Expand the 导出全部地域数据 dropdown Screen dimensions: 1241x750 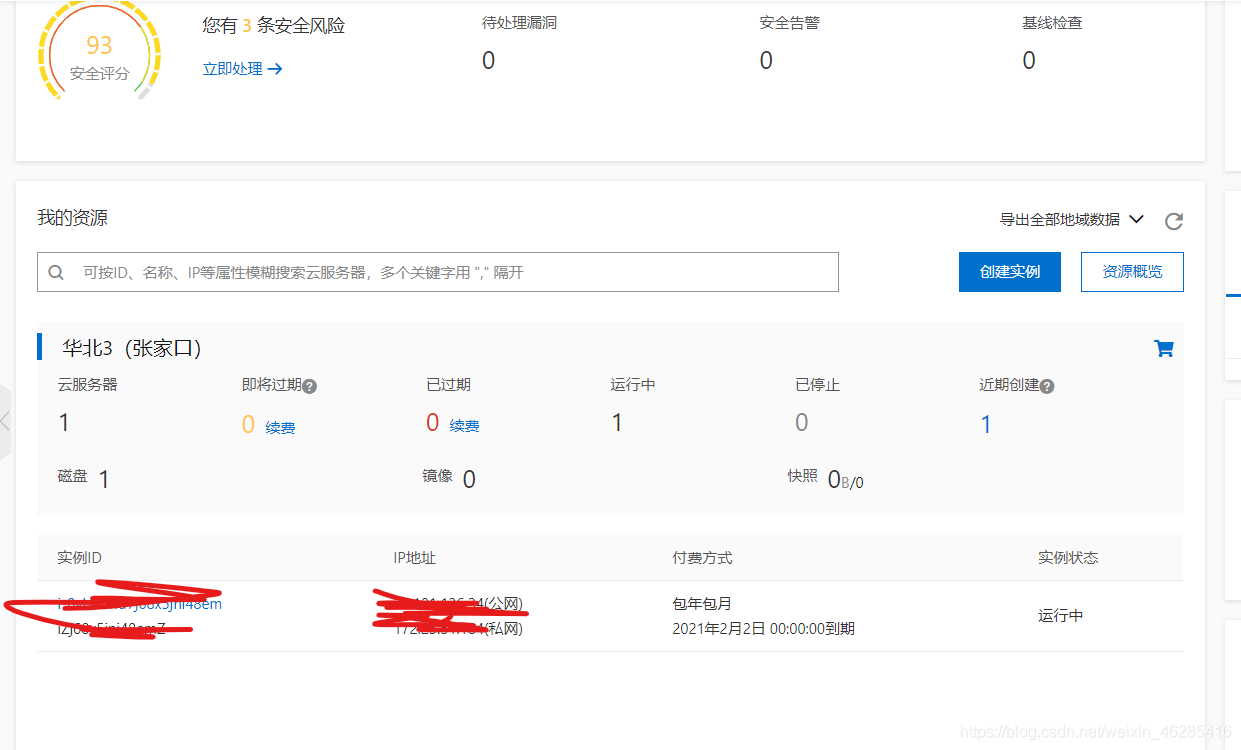[x=1072, y=220]
